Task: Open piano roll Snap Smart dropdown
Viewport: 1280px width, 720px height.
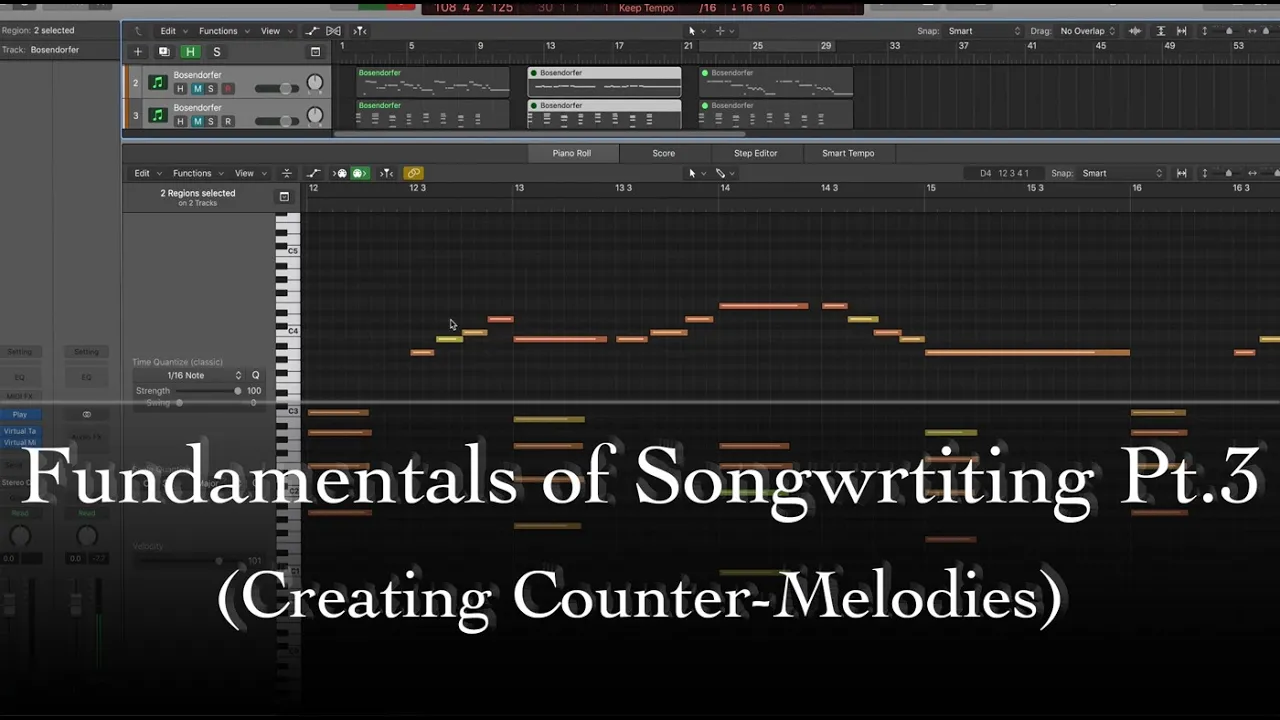Action: [1122, 173]
